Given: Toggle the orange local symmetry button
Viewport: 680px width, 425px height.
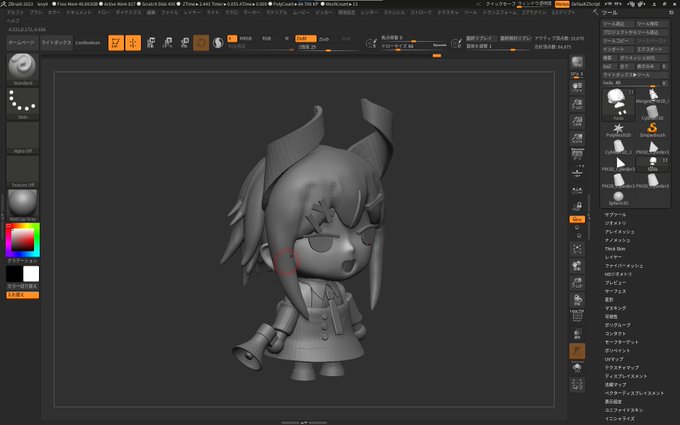Looking at the screenshot, I should pyautogui.click(x=577, y=219).
